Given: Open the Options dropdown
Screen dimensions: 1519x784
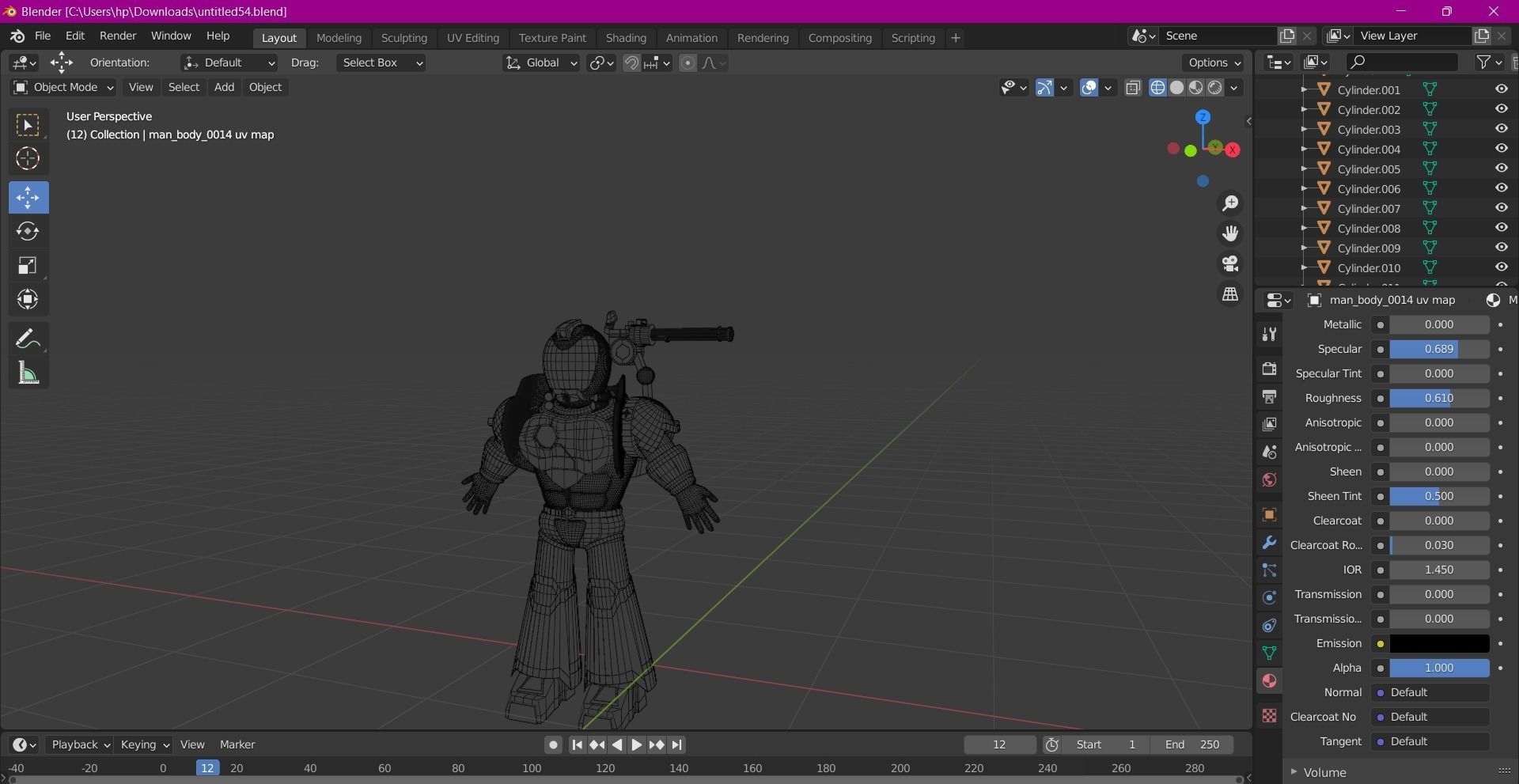Looking at the screenshot, I should 1214,62.
